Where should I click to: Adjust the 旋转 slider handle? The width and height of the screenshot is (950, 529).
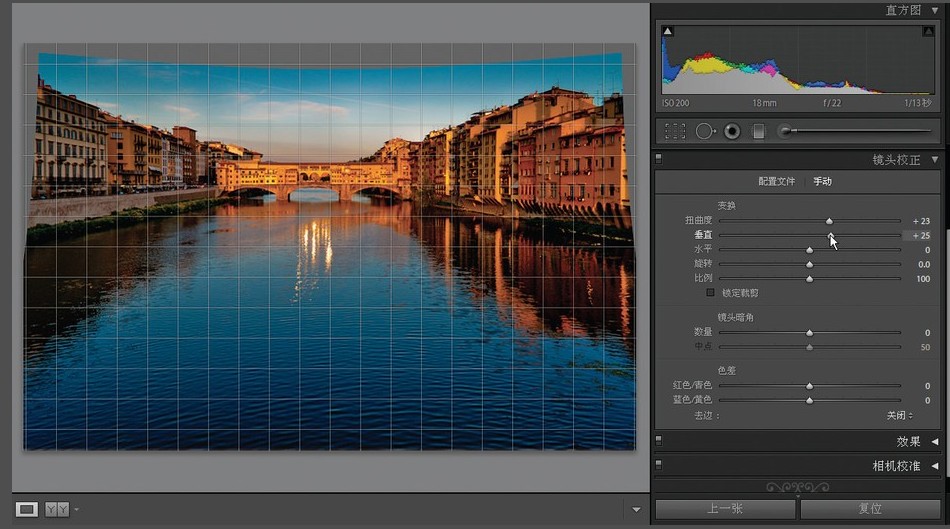[809, 265]
